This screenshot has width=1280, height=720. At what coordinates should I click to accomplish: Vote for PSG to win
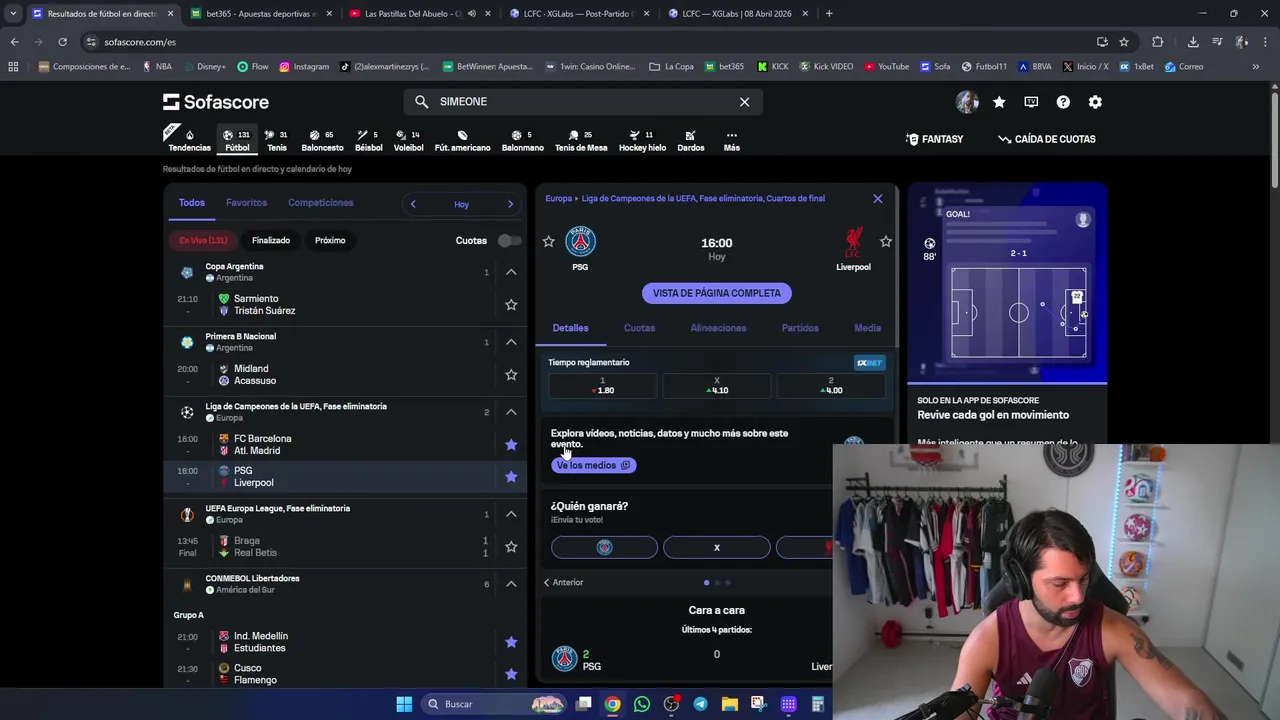[x=604, y=547]
